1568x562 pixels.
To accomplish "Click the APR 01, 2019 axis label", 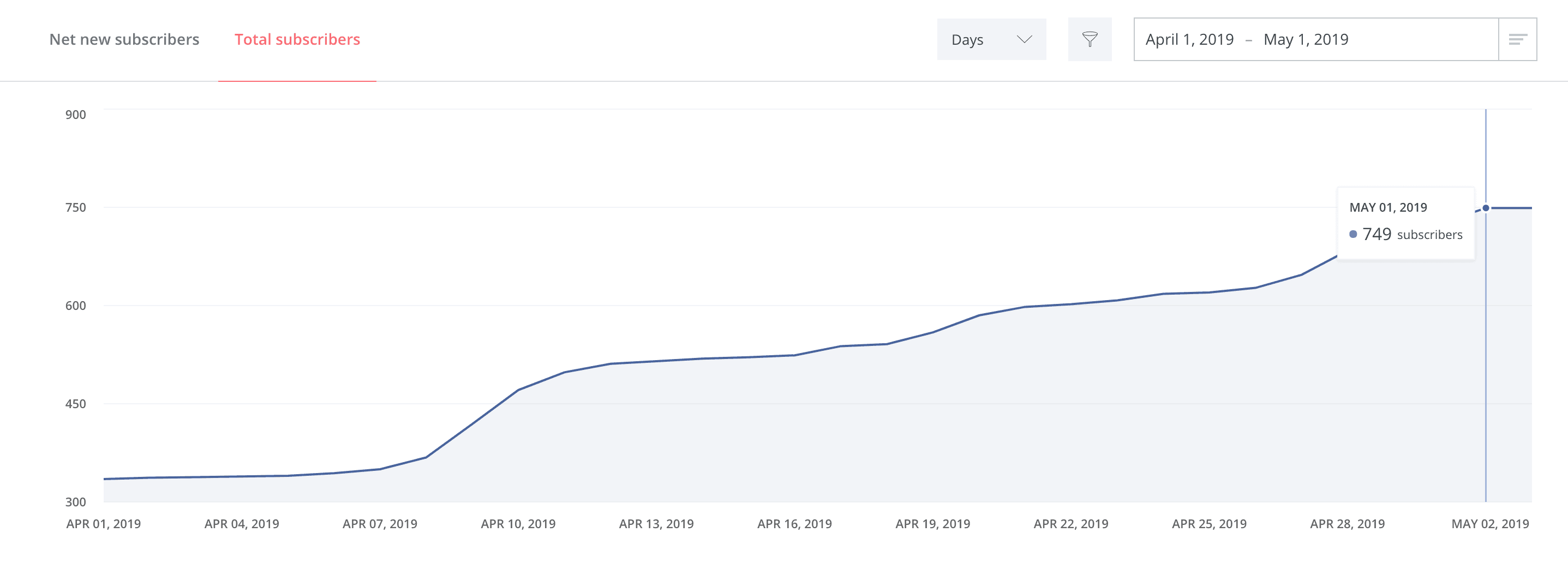I will (104, 524).
